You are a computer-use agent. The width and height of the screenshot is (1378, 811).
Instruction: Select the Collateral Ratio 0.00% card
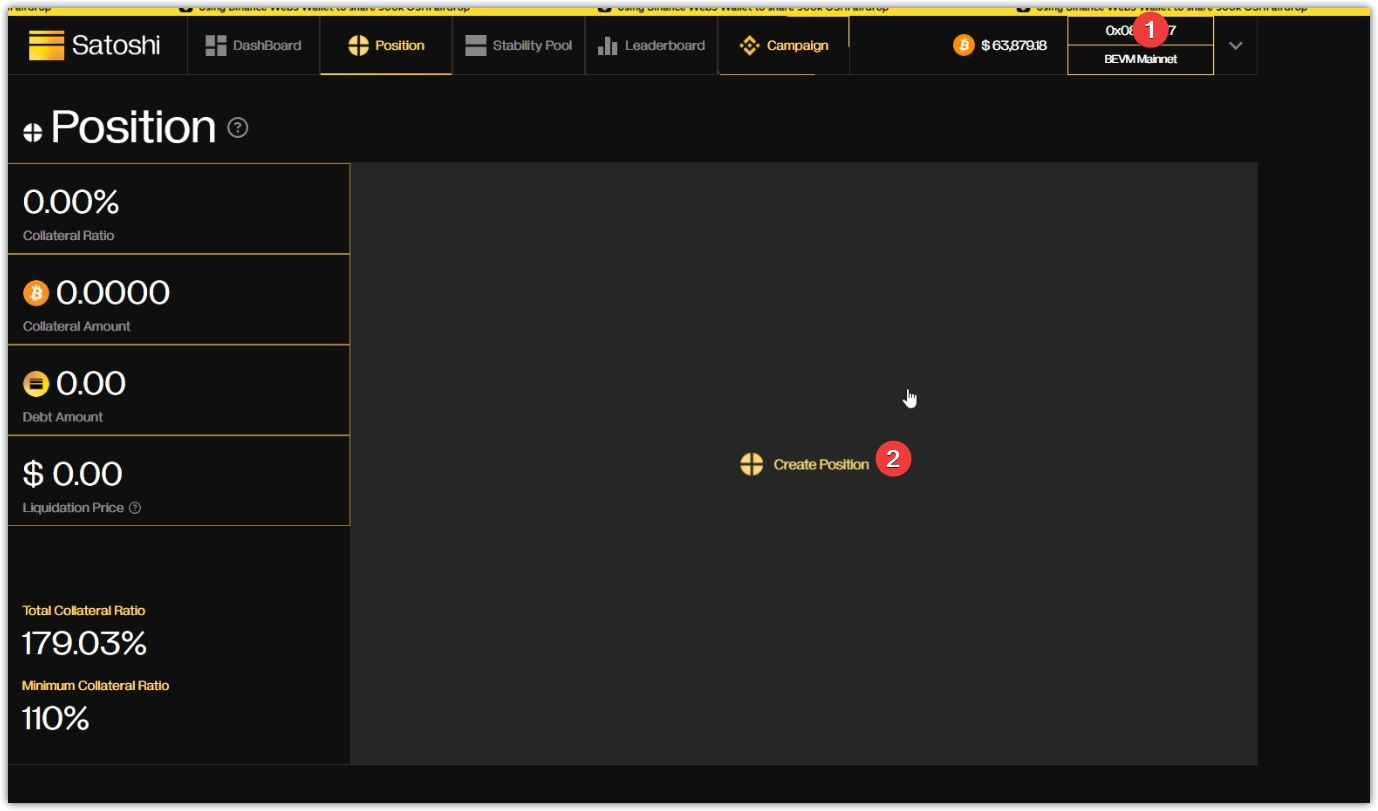point(178,209)
